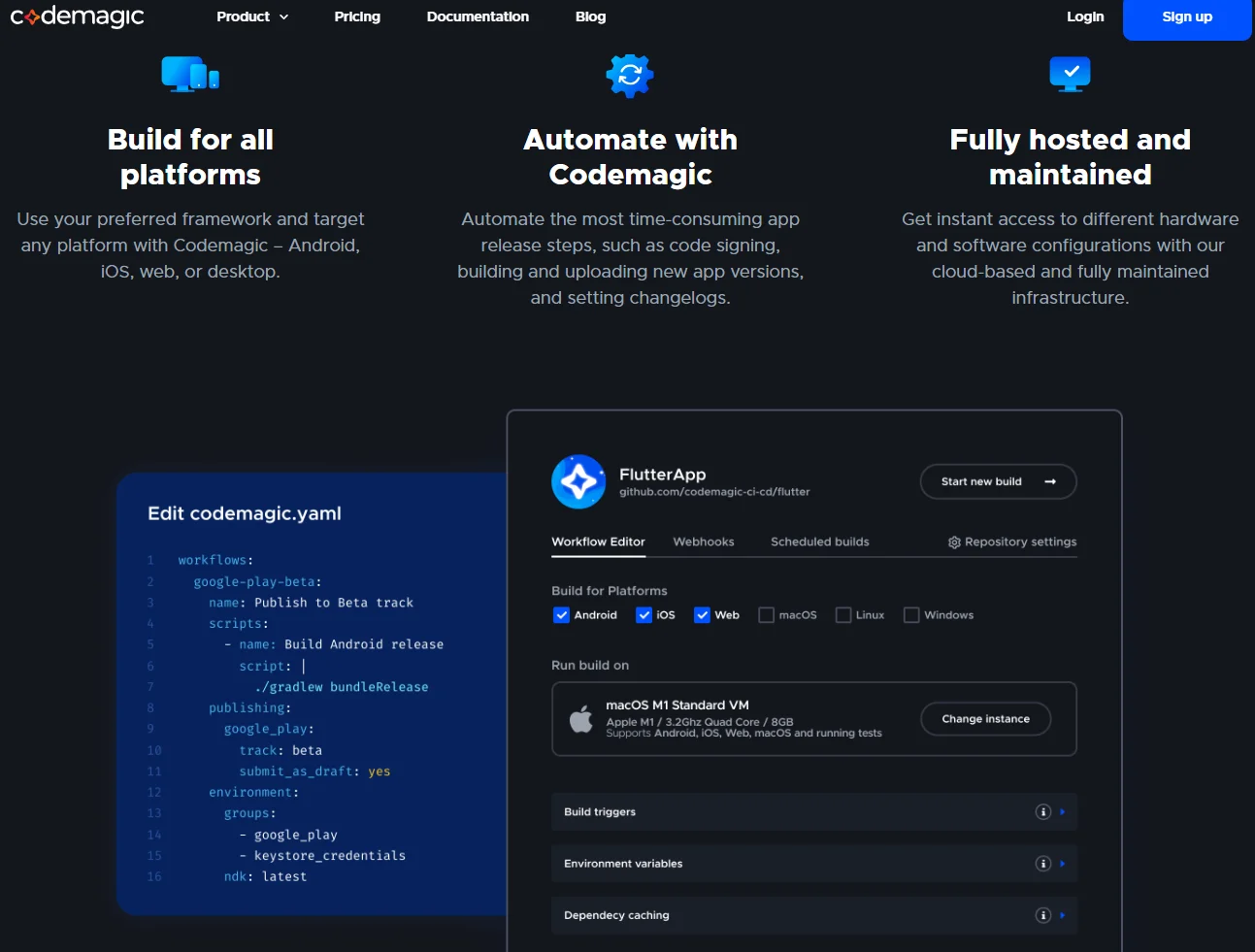
Task: Select the Workflow Editor tab
Action: coord(598,542)
